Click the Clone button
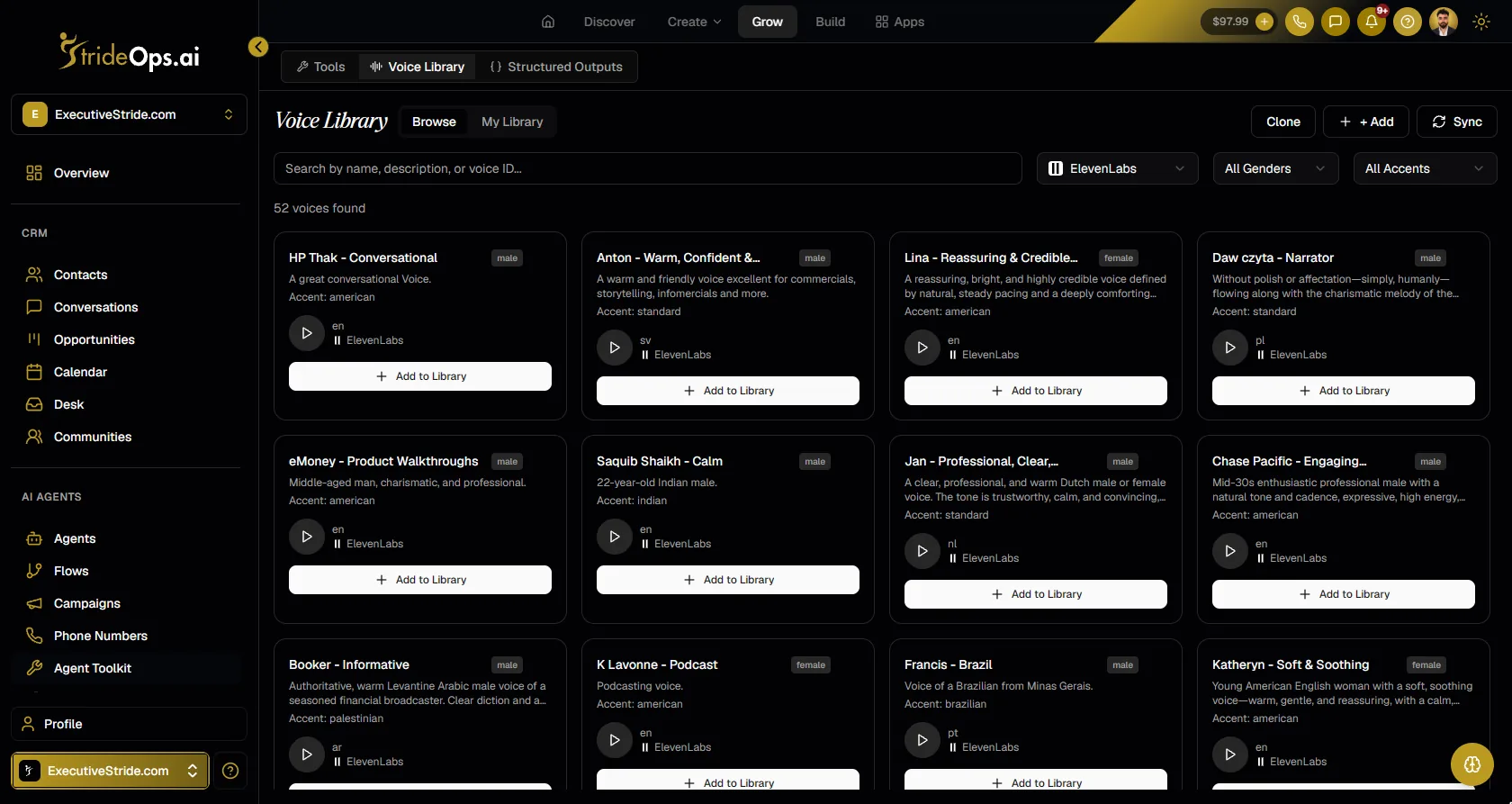 coord(1283,122)
